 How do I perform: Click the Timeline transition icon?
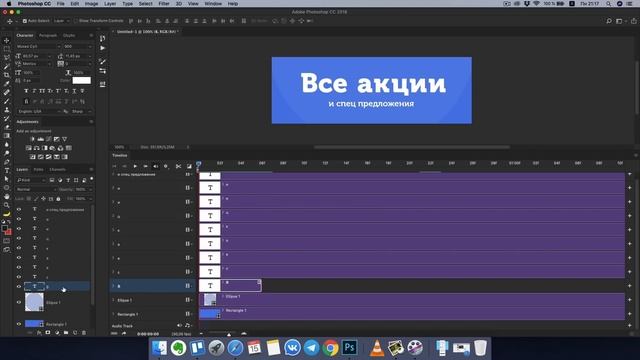click(189, 166)
